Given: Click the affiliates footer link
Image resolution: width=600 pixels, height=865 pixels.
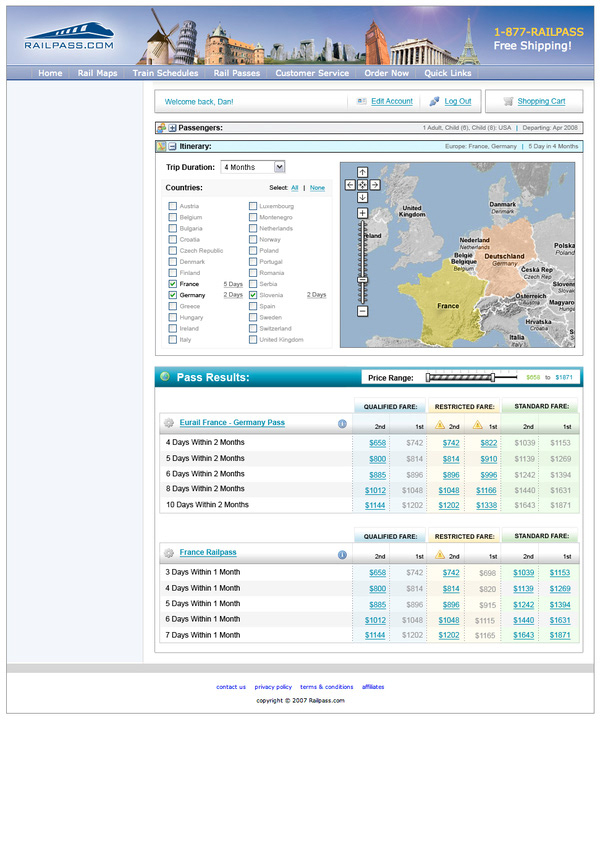Looking at the screenshot, I should (373, 687).
